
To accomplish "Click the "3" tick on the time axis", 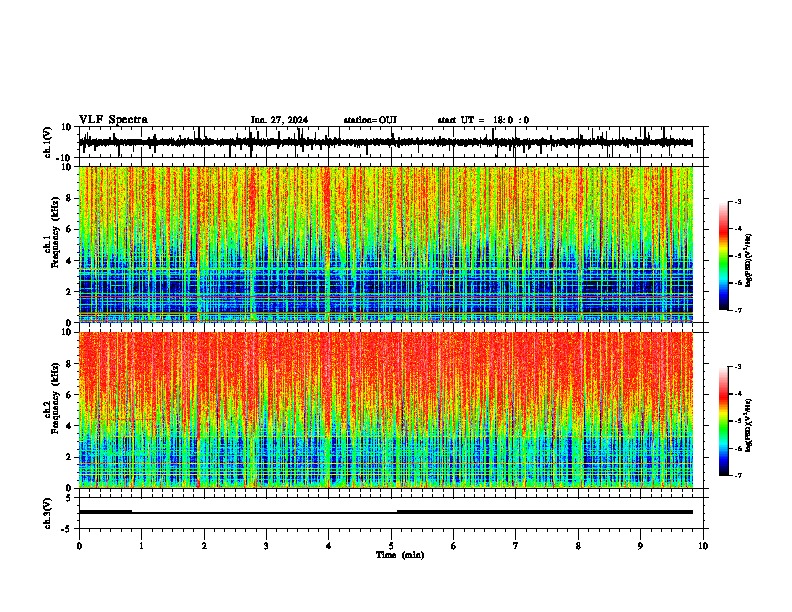I will (x=266, y=546).
